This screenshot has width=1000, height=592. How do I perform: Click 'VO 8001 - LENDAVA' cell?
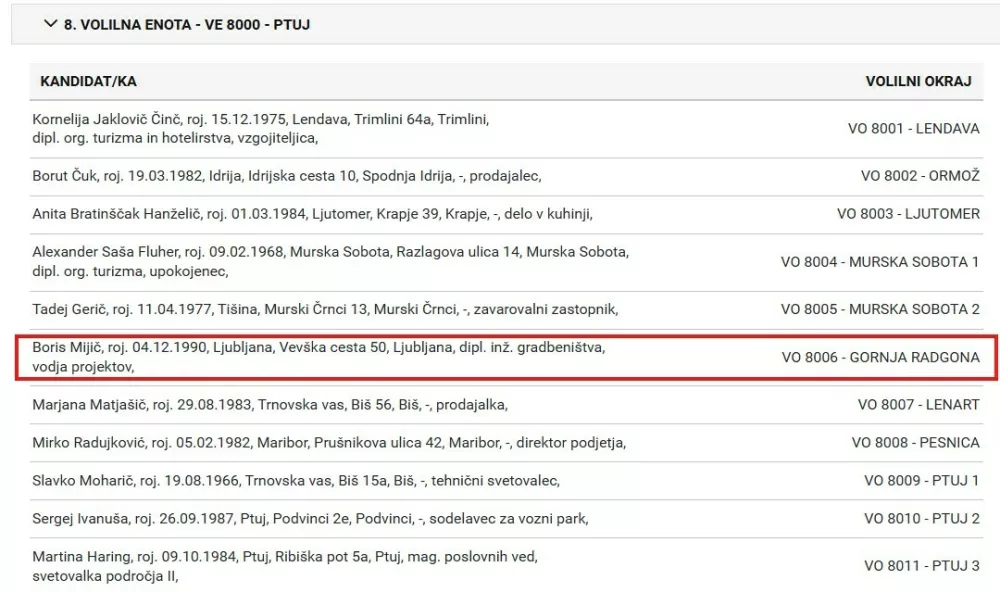[x=913, y=129]
